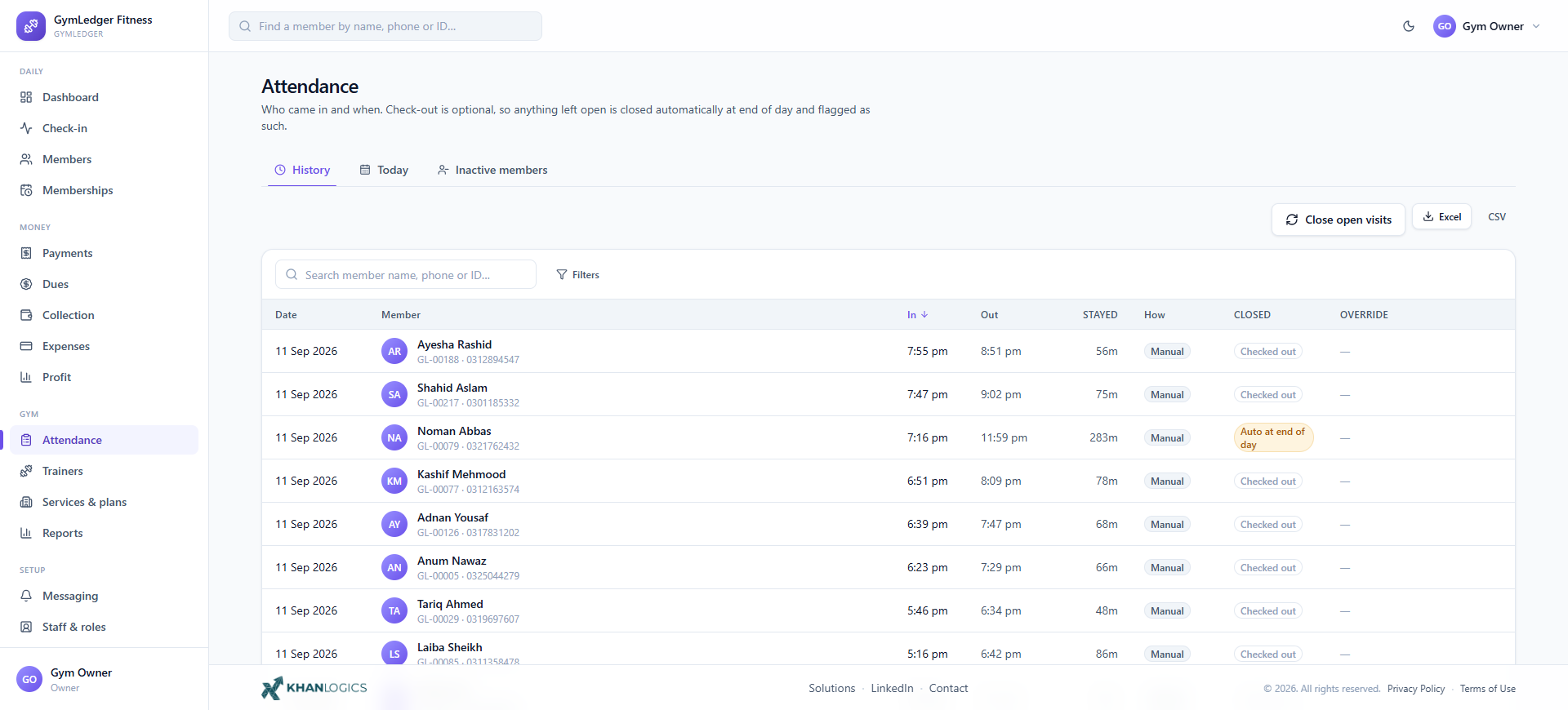1568x710 pixels.
Task: Focus the global member search field
Action: point(385,26)
